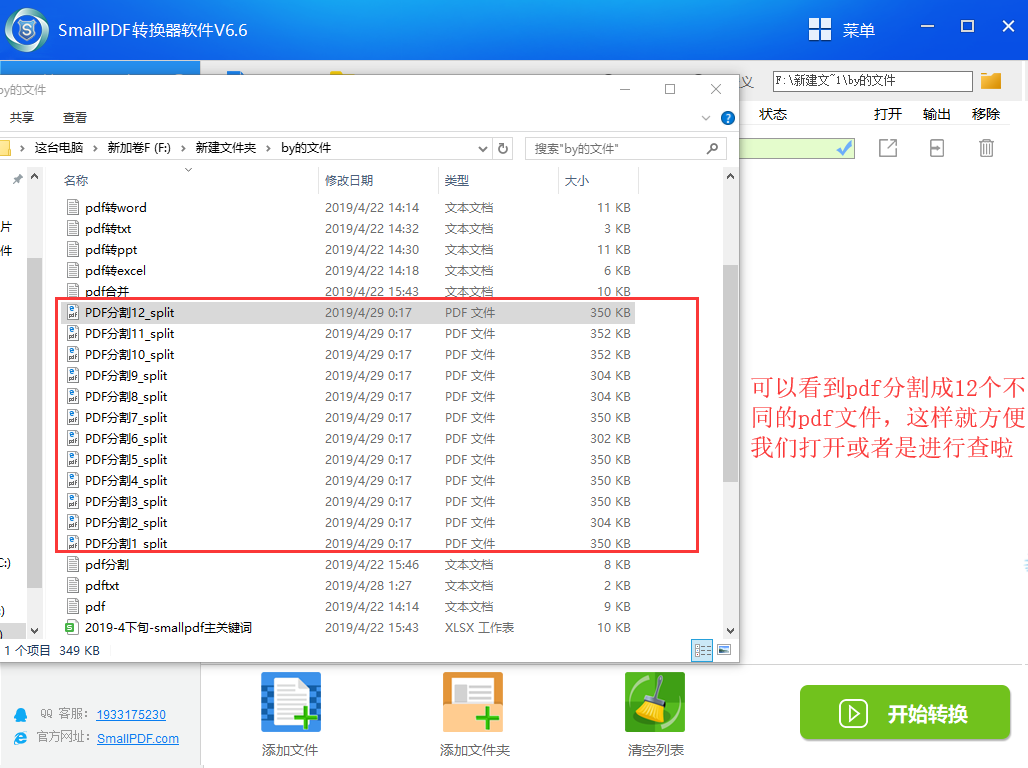Image resolution: width=1028 pixels, height=768 pixels.
Task: Click the search magnifier icon
Action: 713,149
